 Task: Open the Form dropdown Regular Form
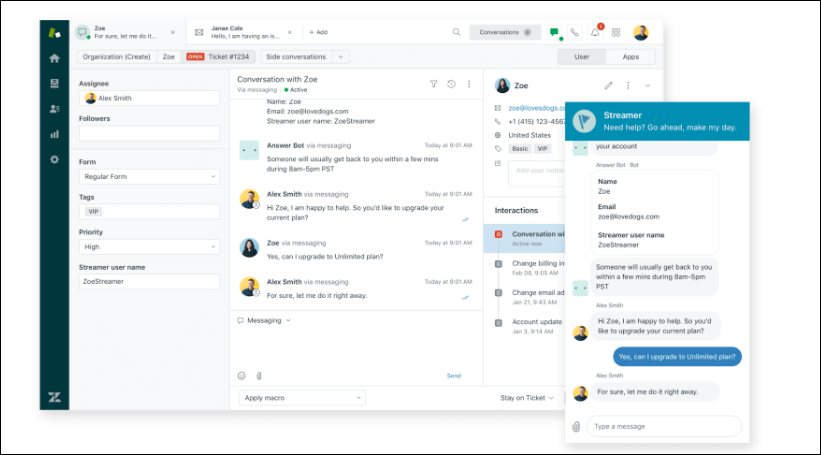pos(149,176)
